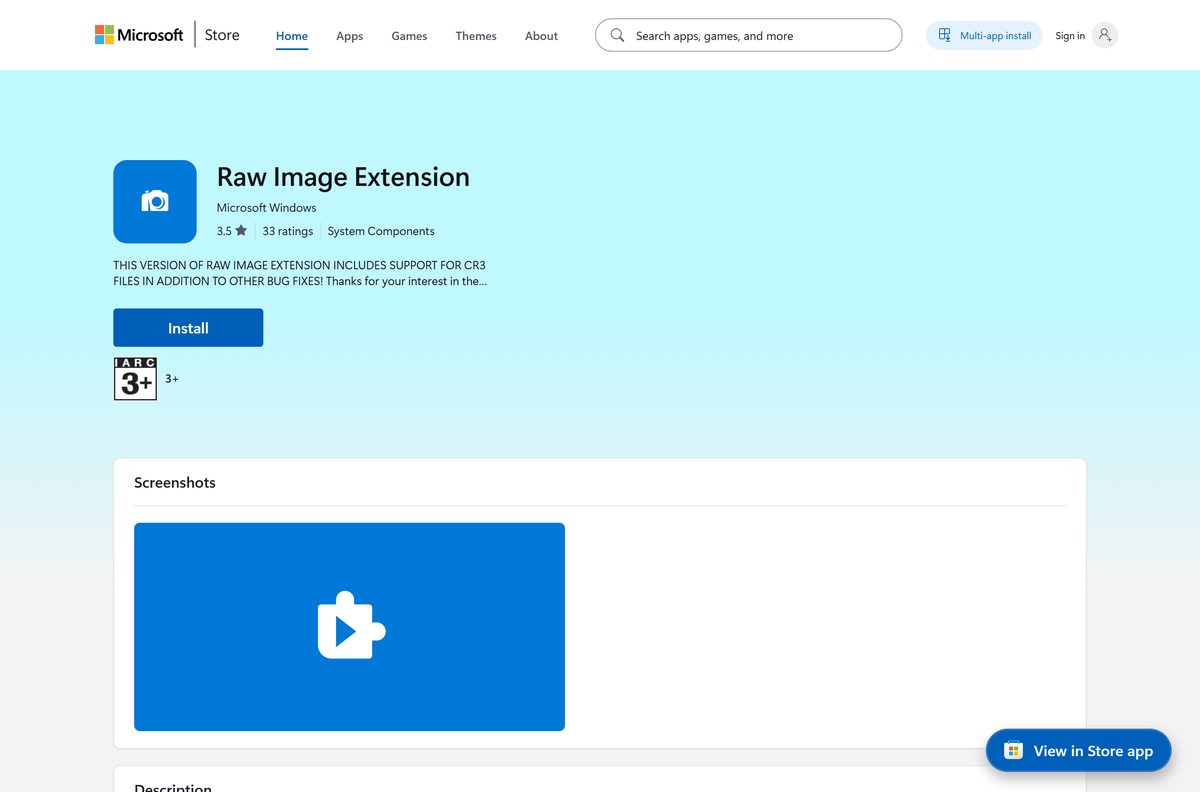Click the Screenshots section heading
Screen dimensions: 1200x792
click(x=175, y=482)
